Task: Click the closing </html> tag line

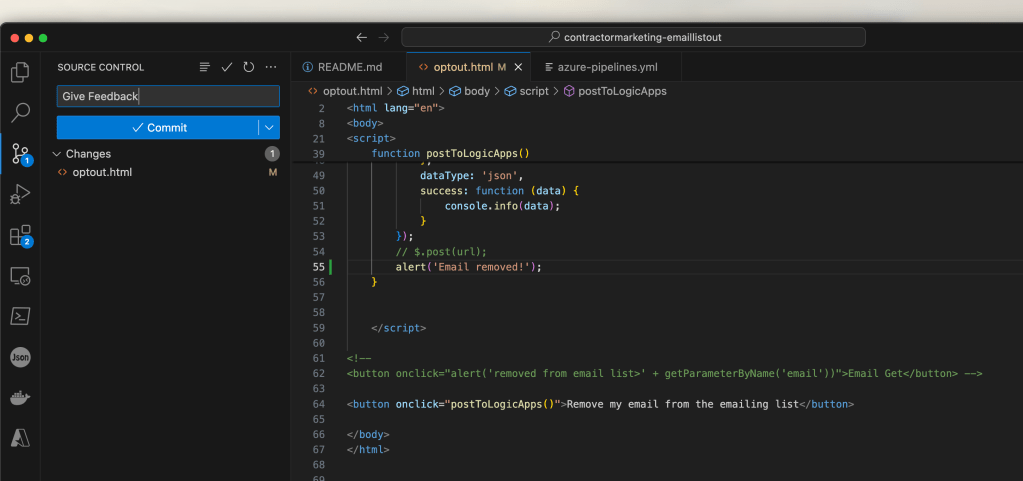Action: pos(368,450)
